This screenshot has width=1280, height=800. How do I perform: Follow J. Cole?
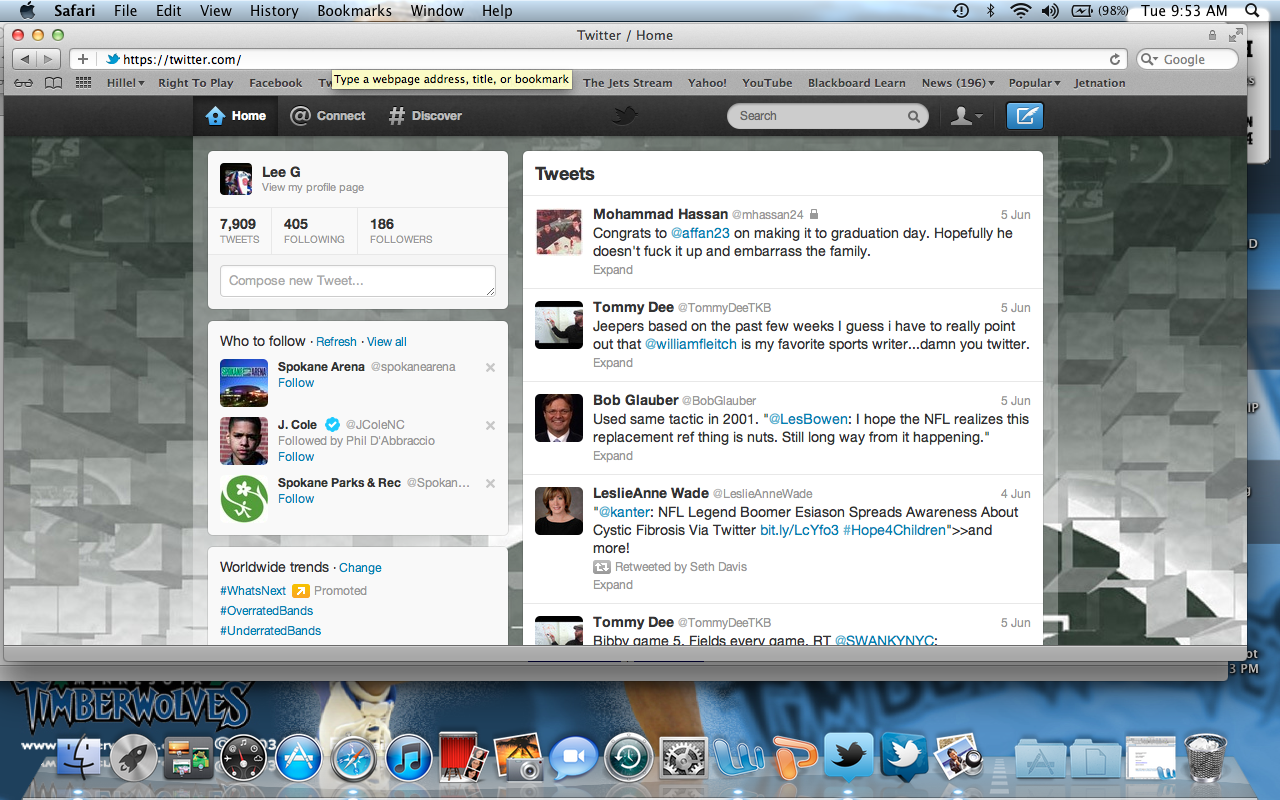coord(296,457)
